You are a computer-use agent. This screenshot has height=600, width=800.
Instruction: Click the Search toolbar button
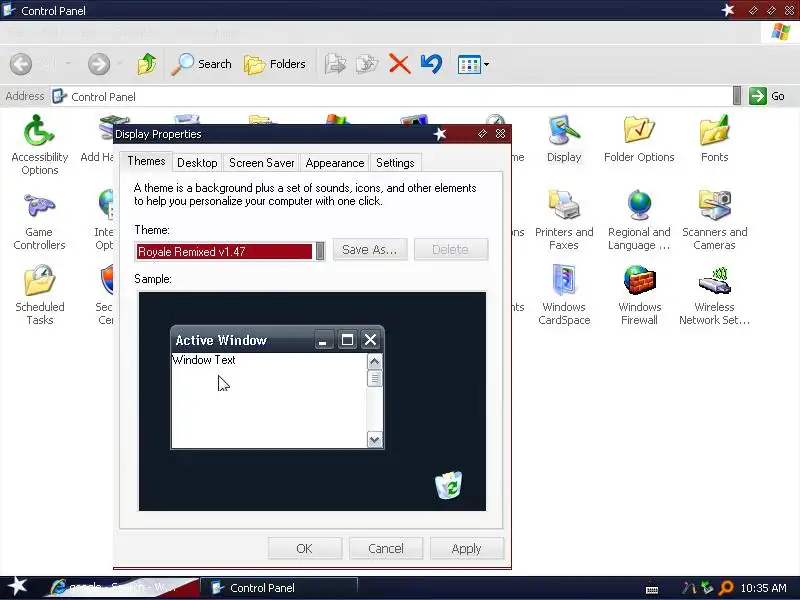(202, 64)
